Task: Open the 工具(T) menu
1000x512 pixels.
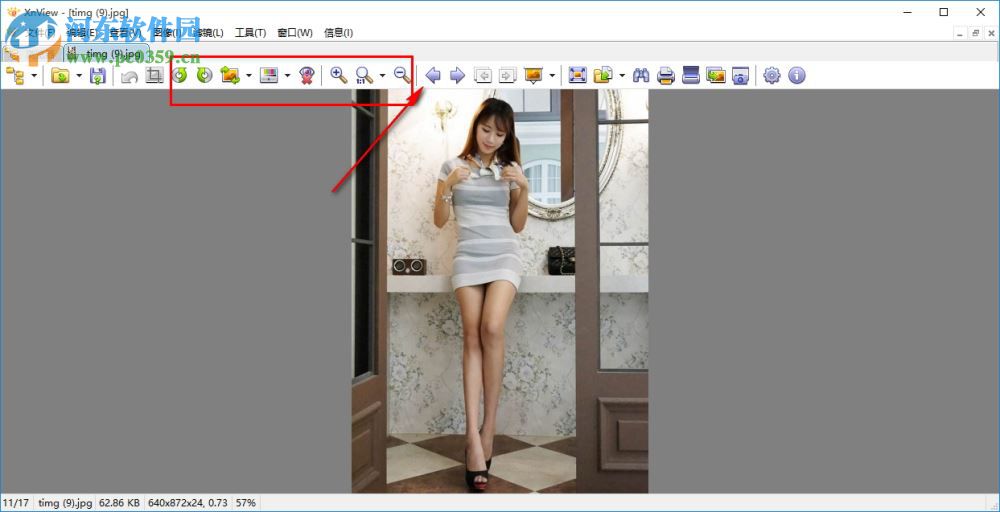Action: pos(251,33)
